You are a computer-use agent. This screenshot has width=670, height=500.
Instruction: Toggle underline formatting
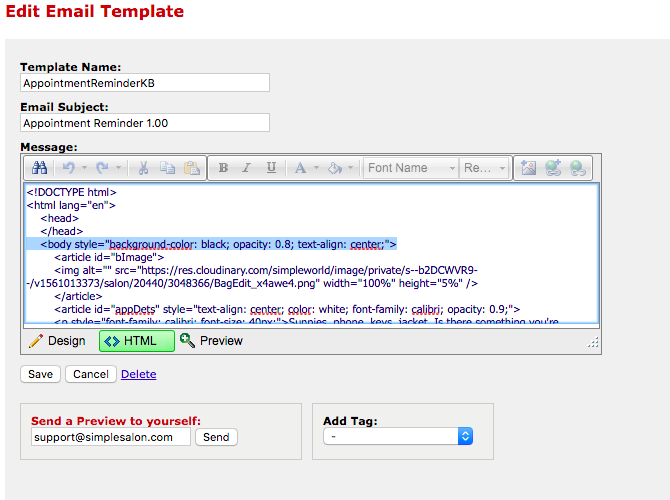[271, 168]
